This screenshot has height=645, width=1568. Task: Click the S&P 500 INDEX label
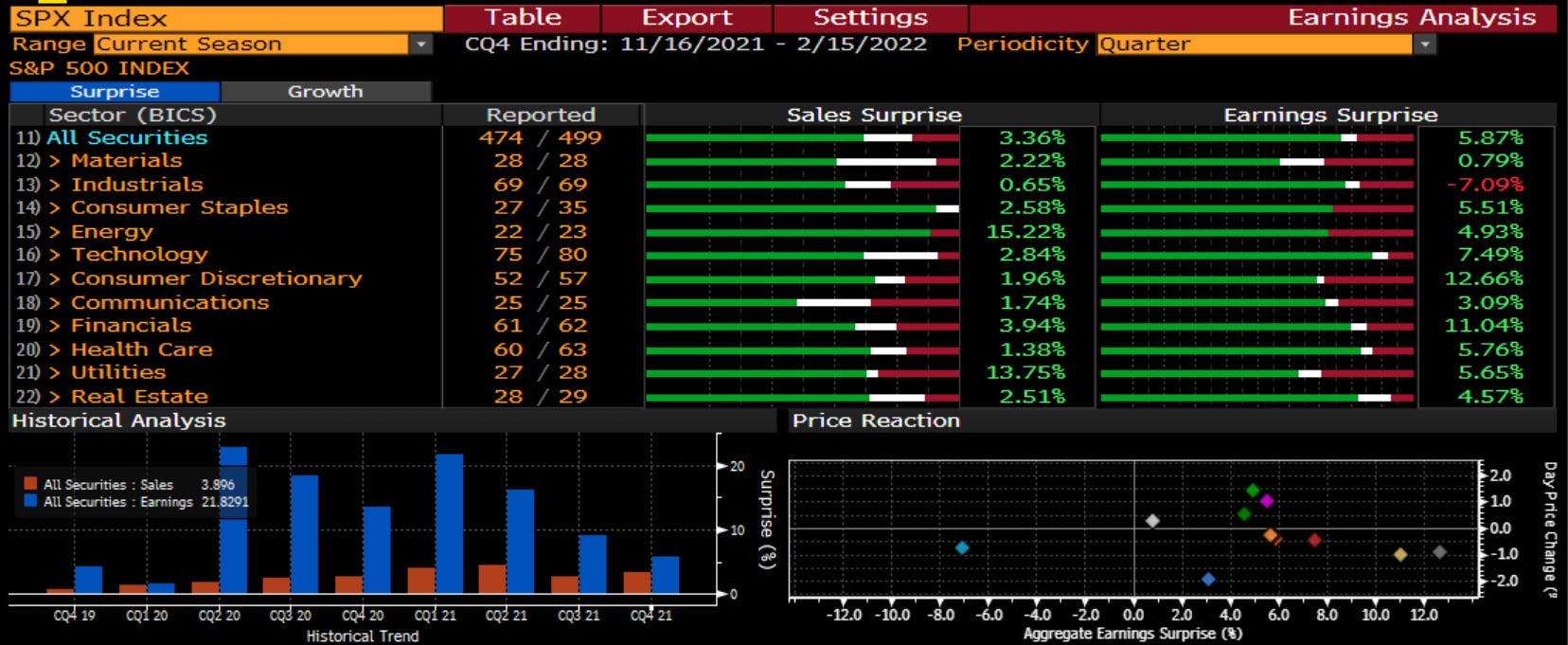99,68
